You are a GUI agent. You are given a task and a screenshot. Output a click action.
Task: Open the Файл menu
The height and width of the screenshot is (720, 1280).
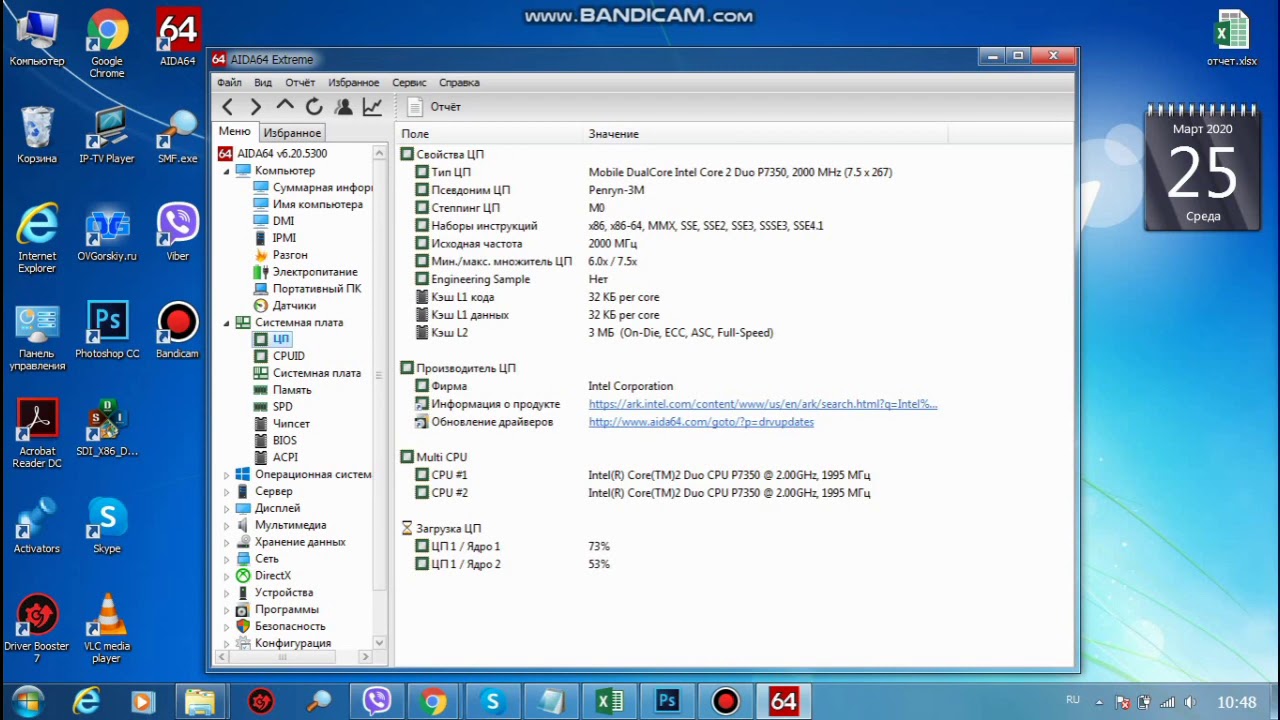229,83
